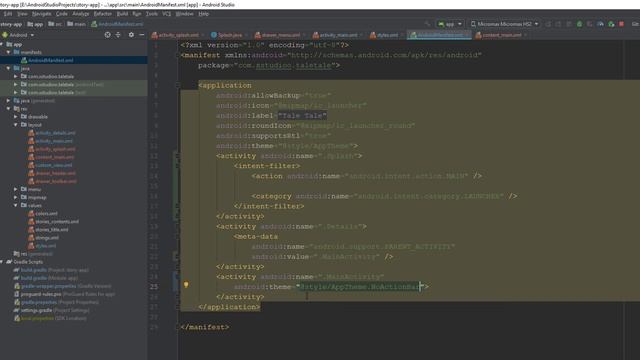Switch to the drawer_menu.xml editor tab
This screenshot has width=640, height=360.
[280, 35]
